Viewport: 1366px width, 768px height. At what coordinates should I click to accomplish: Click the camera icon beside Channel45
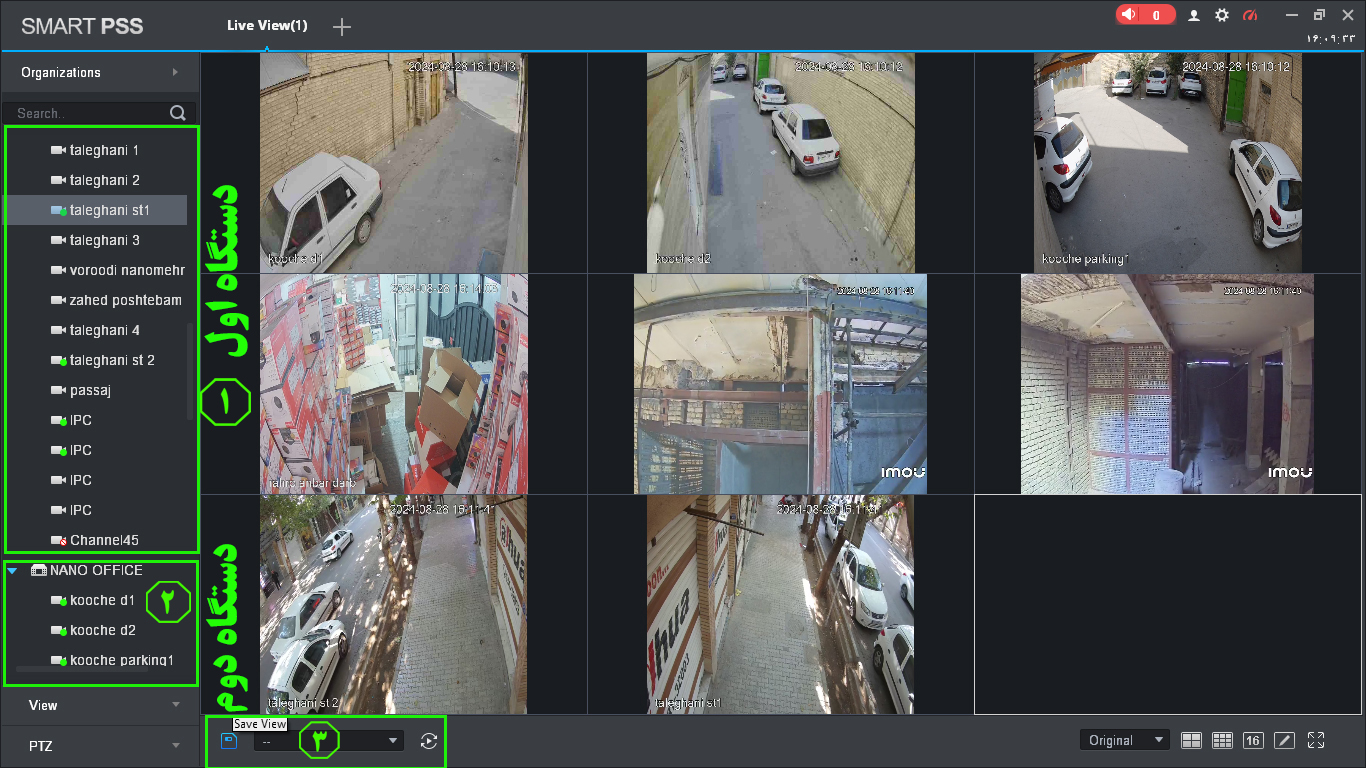pyautogui.click(x=58, y=540)
